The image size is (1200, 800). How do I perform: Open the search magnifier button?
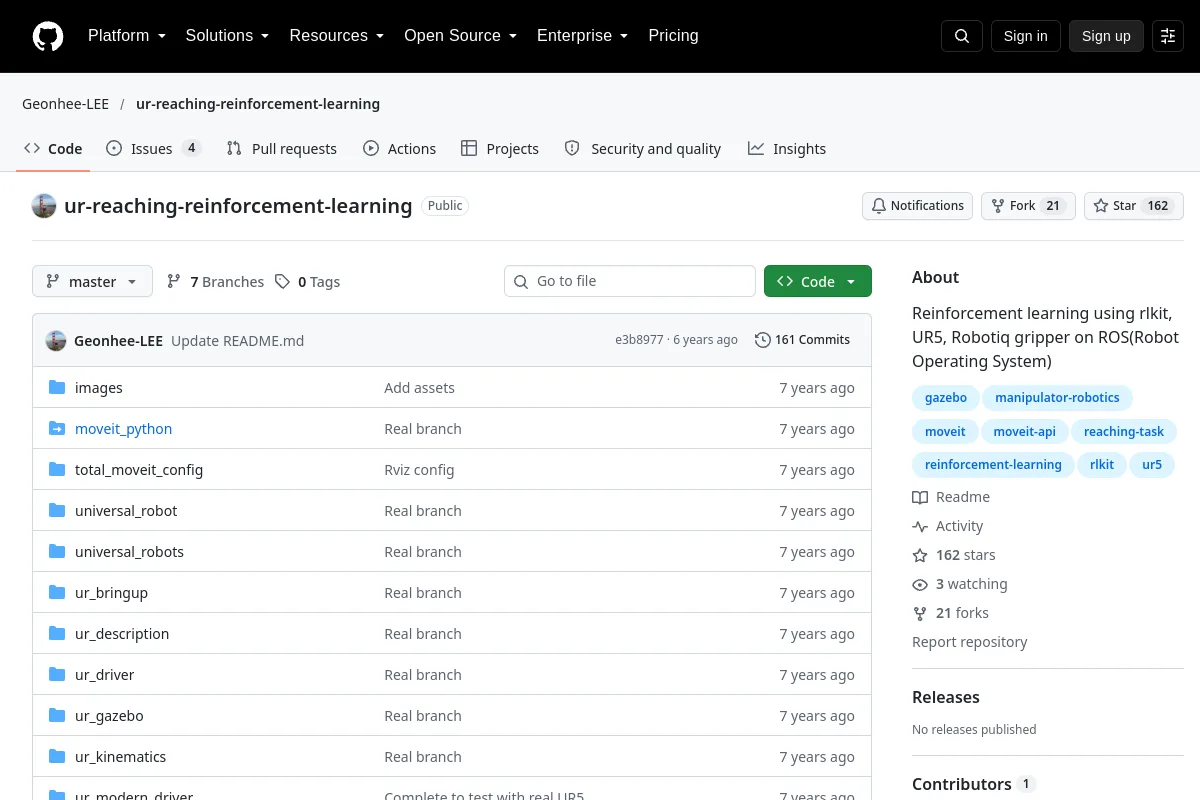coord(962,36)
